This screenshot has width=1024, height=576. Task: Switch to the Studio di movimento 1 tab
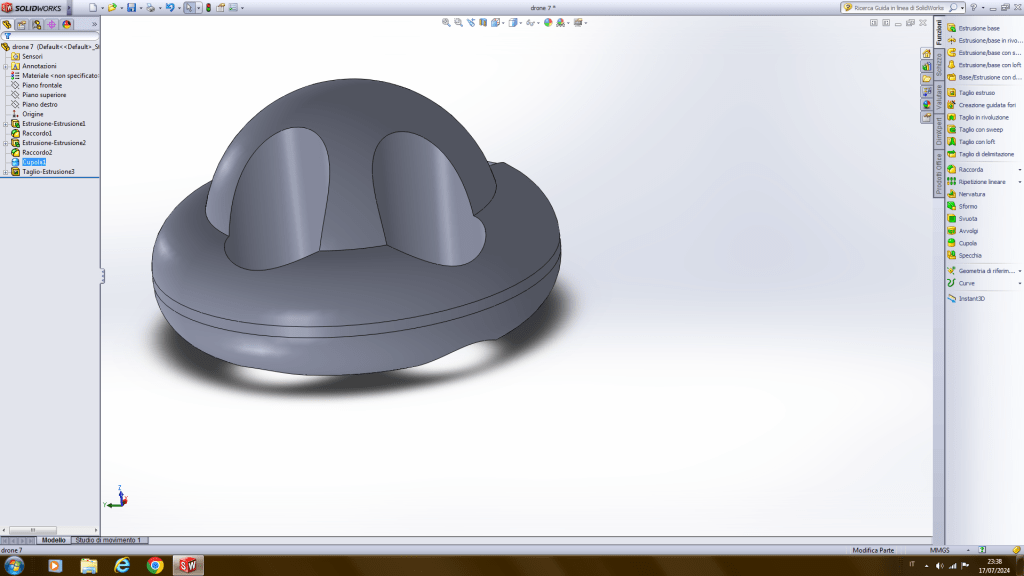pyautogui.click(x=109, y=540)
